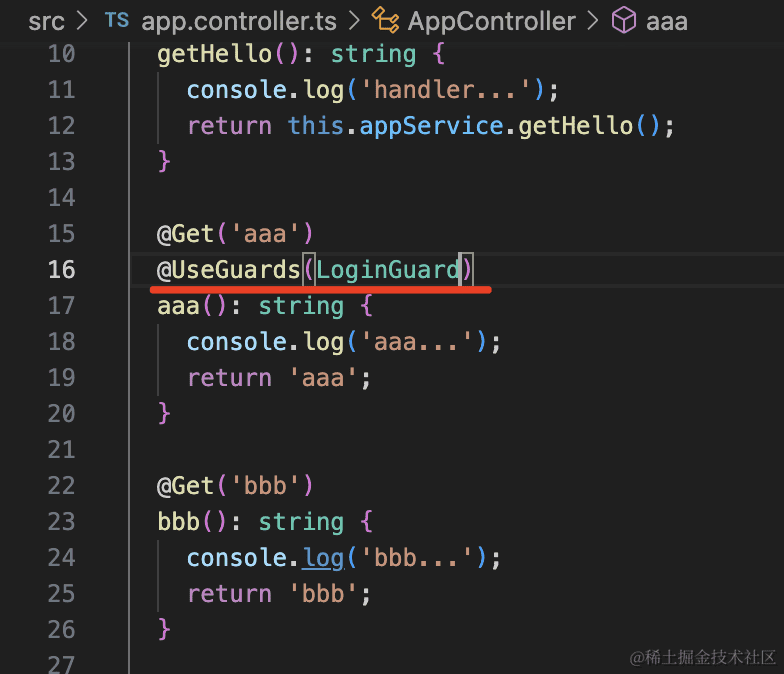Click the 'bbb' route string on line 22
The image size is (784, 674).
point(265,485)
